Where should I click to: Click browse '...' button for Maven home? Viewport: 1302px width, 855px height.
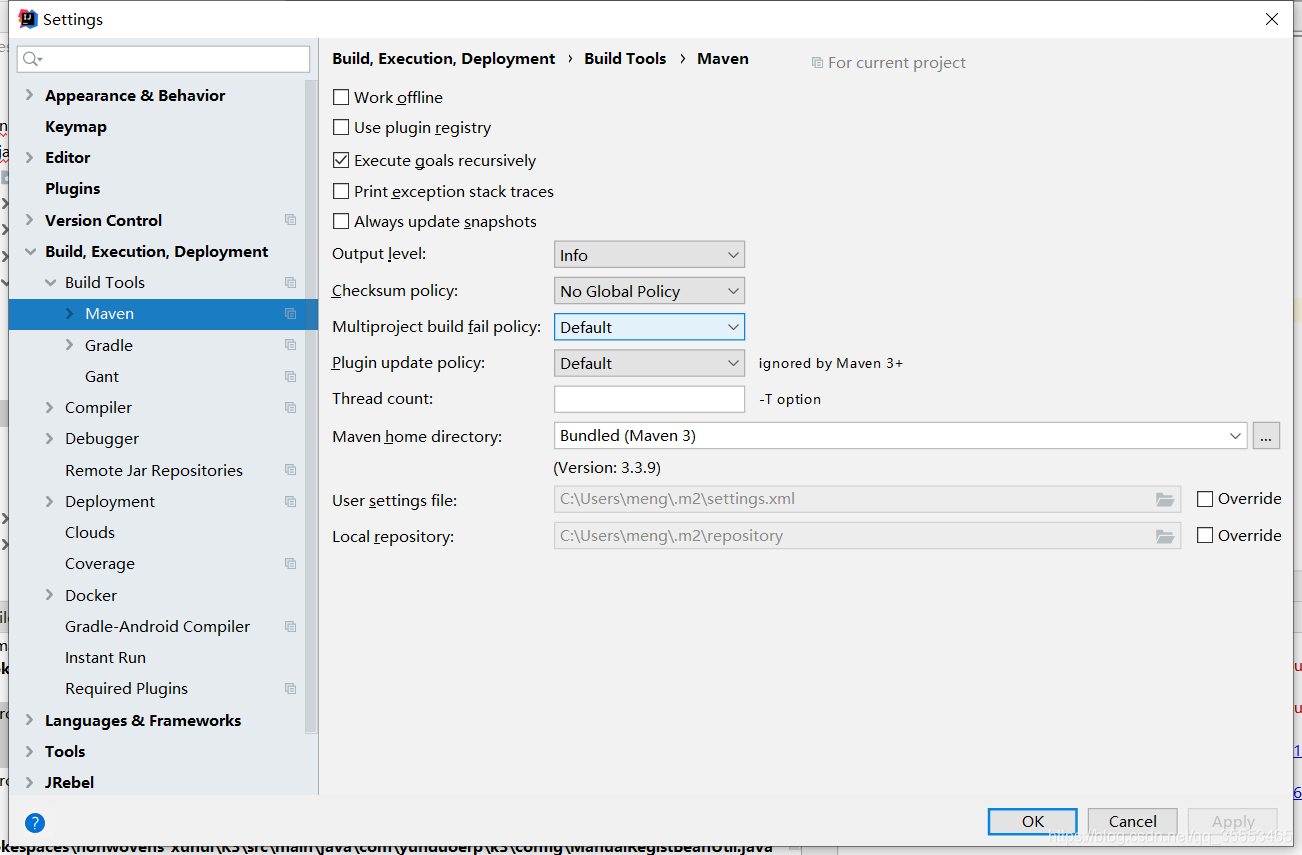[x=1266, y=436]
